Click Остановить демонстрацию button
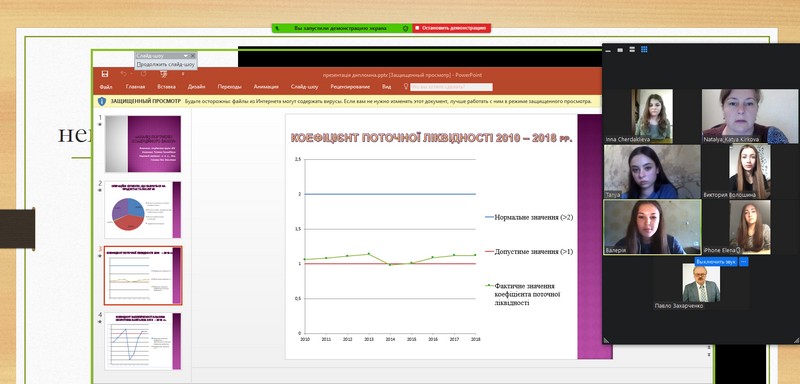Image resolution: width=800 pixels, height=384 pixels. coord(452,29)
